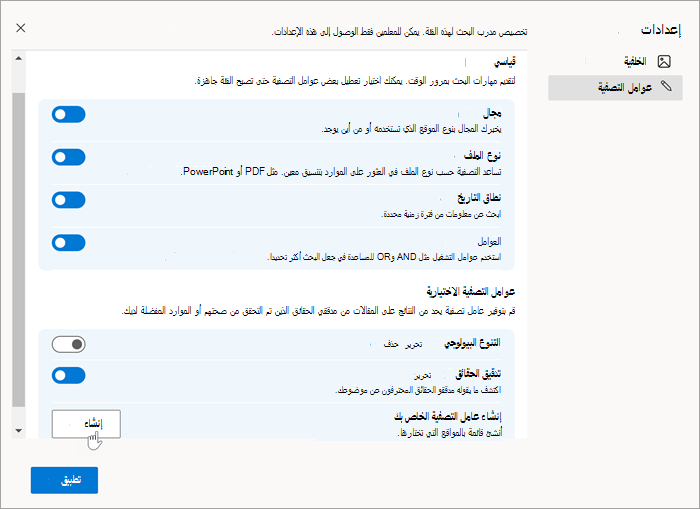Click the تطبيق apply button
Image resolution: width=700 pixels, height=509 pixels.
click(x=64, y=480)
